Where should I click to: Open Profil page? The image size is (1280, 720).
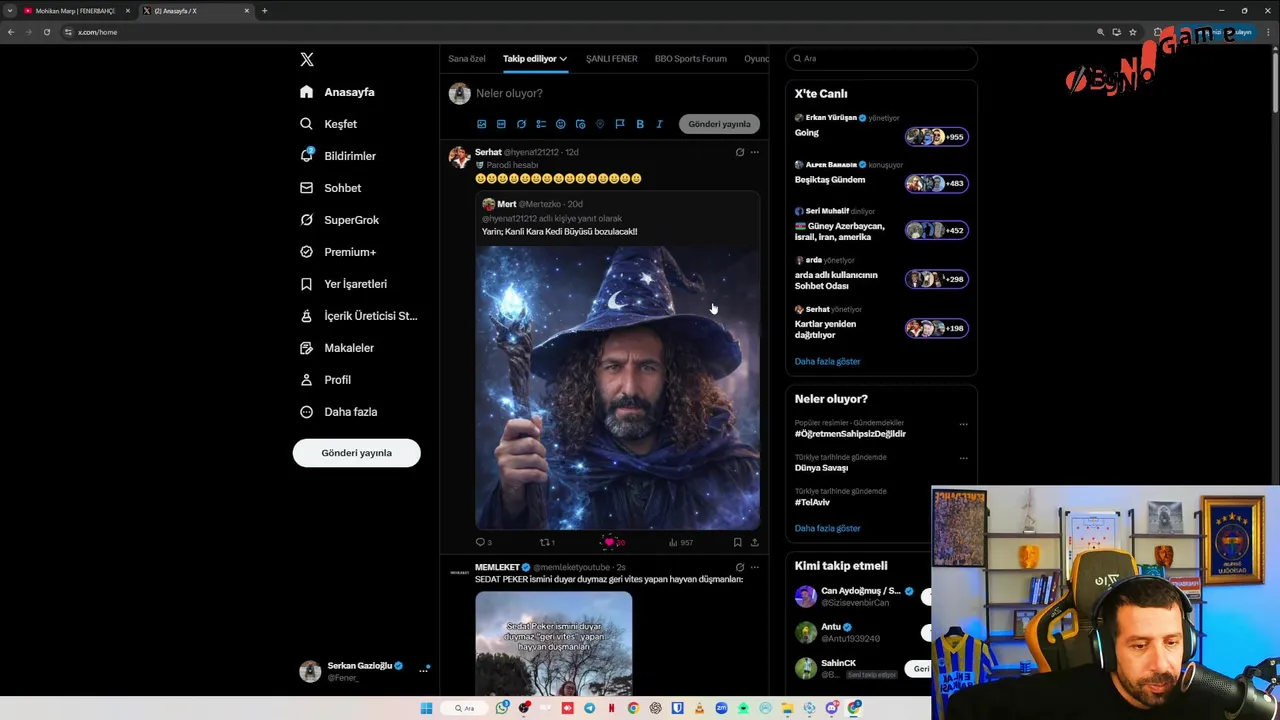coord(325,380)
